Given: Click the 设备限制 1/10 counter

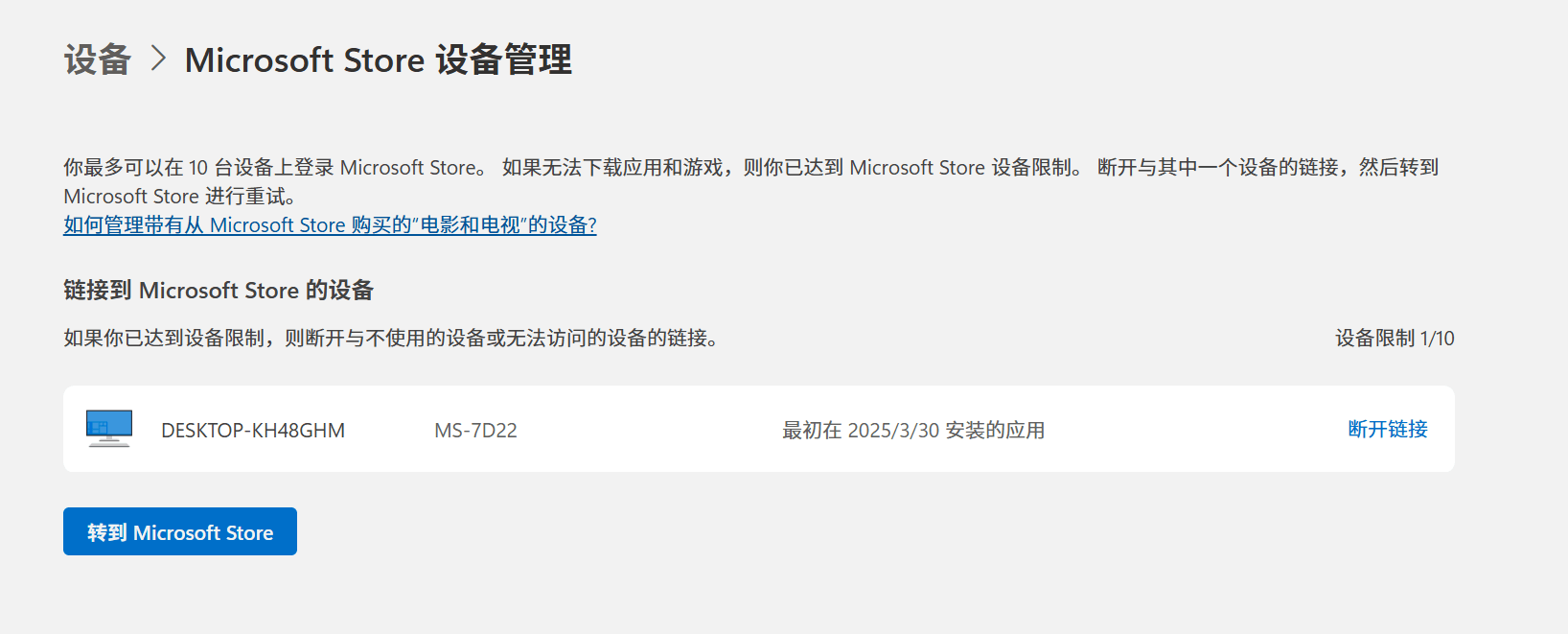Looking at the screenshot, I should pyautogui.click(x=1395, y=338).
